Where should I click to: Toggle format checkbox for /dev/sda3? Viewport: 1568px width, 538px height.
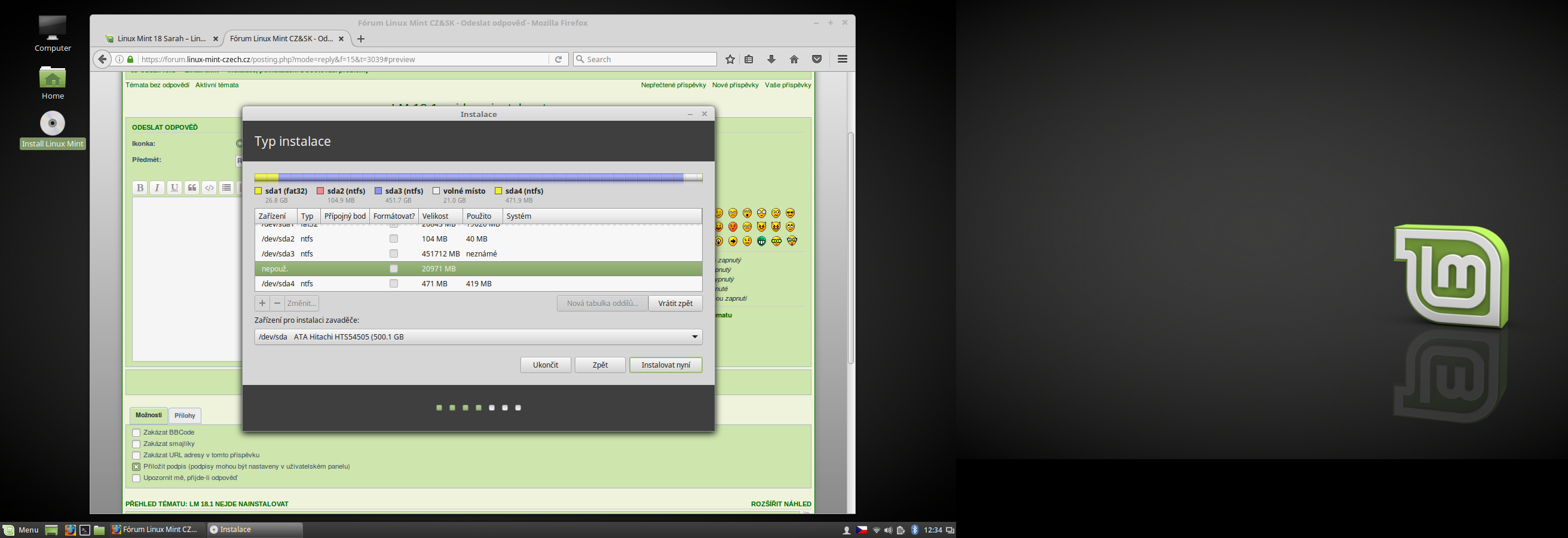[x=394, y=254]
